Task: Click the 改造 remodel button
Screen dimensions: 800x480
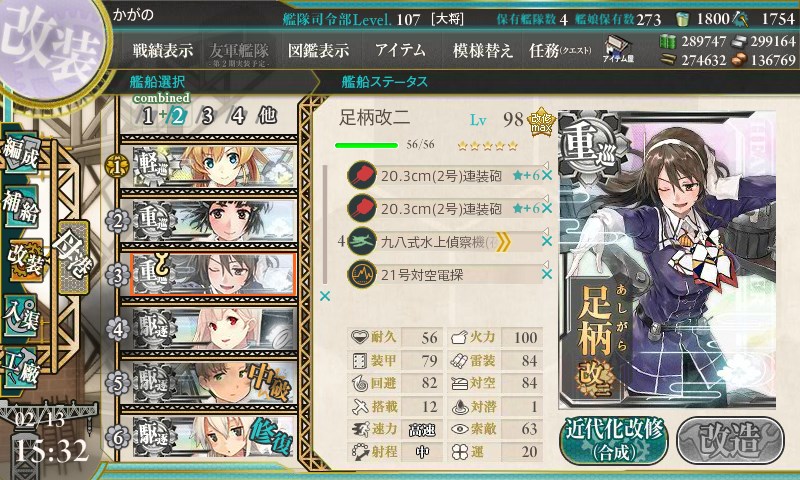Action: (730, 440)
